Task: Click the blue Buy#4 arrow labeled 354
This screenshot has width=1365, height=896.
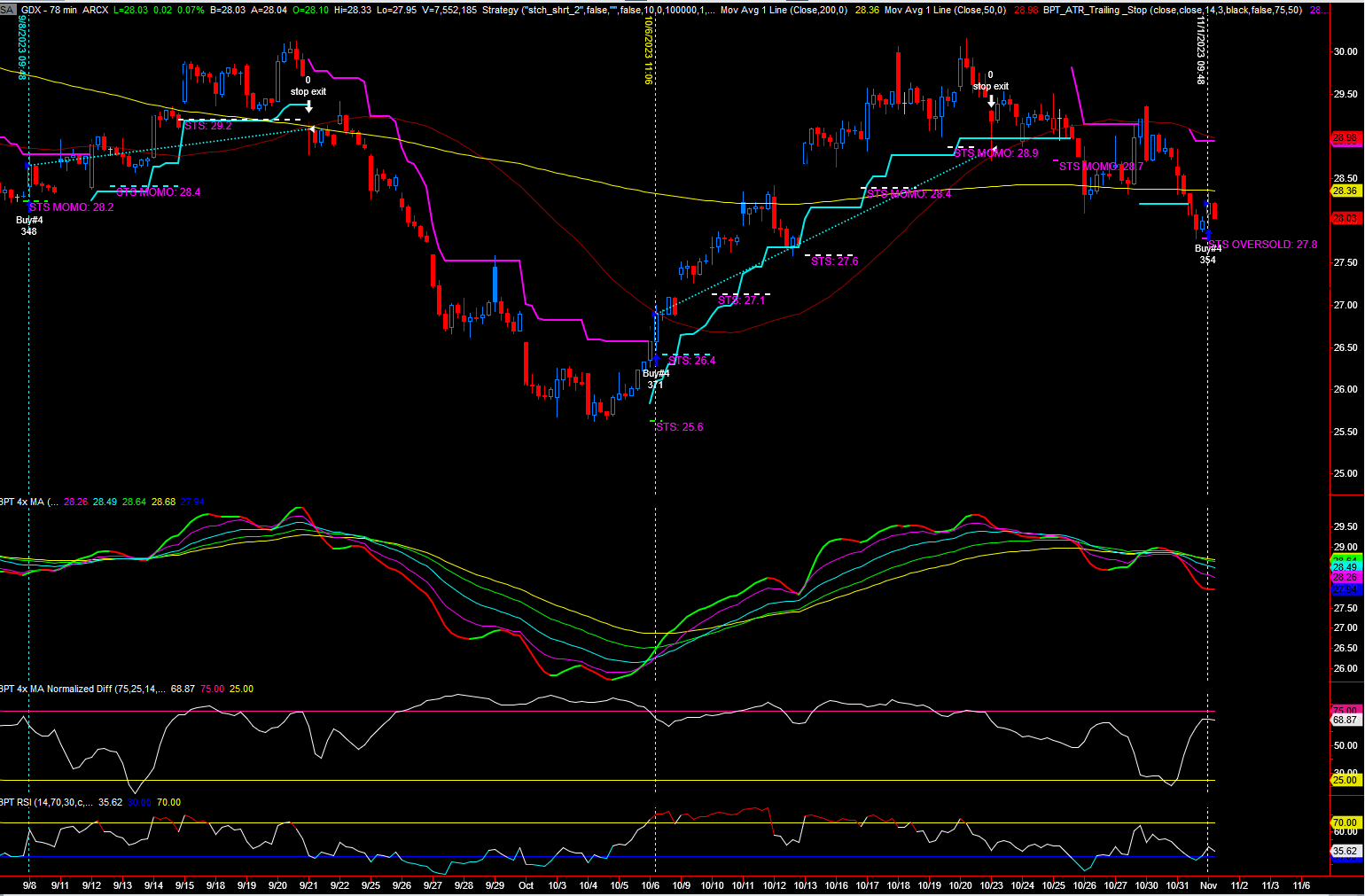Action: 1207,236
